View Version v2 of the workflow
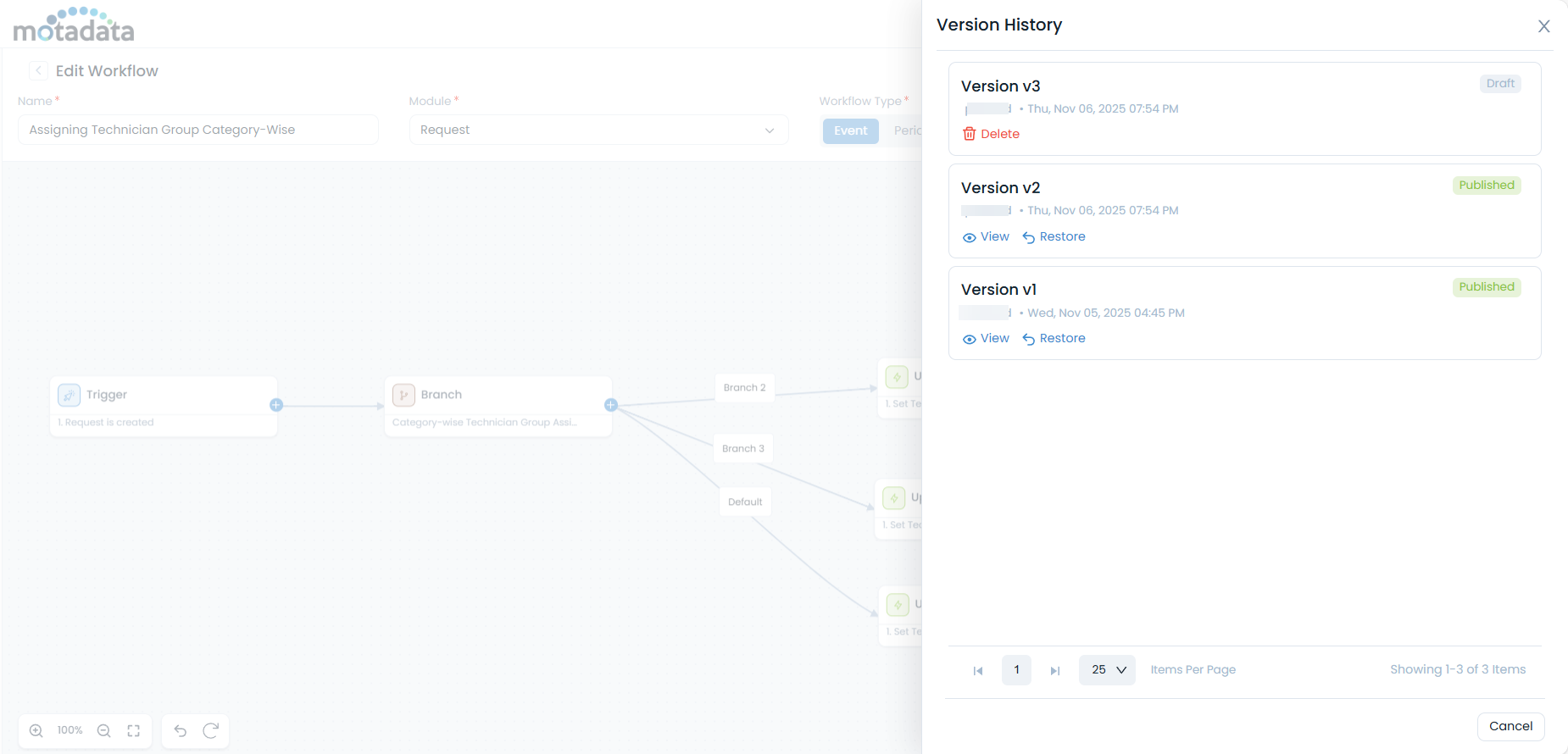This screenshot has width=1568, height=754. coord(986,237)
